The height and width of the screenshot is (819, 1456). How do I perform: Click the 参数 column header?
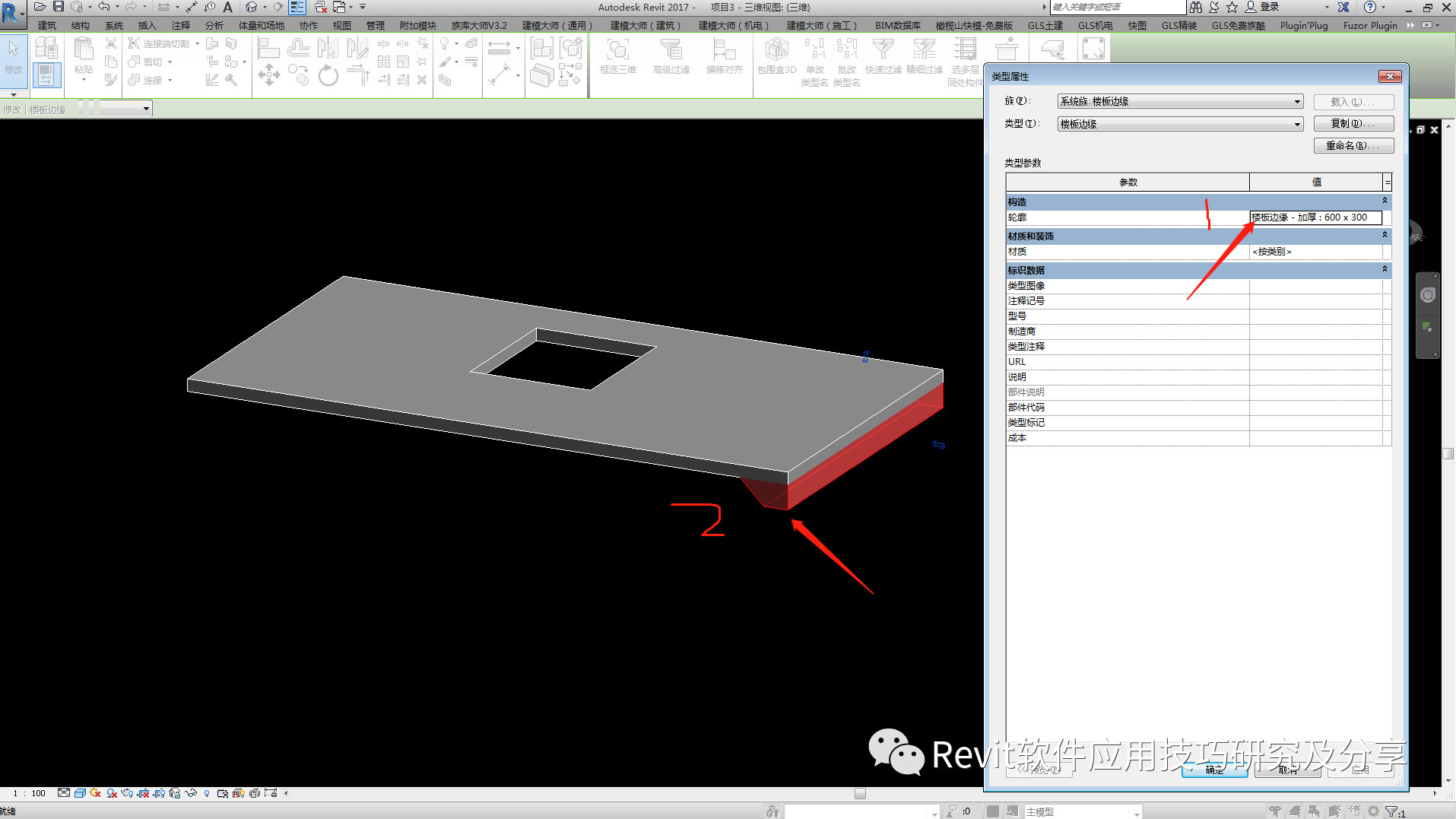(1128, 183)
